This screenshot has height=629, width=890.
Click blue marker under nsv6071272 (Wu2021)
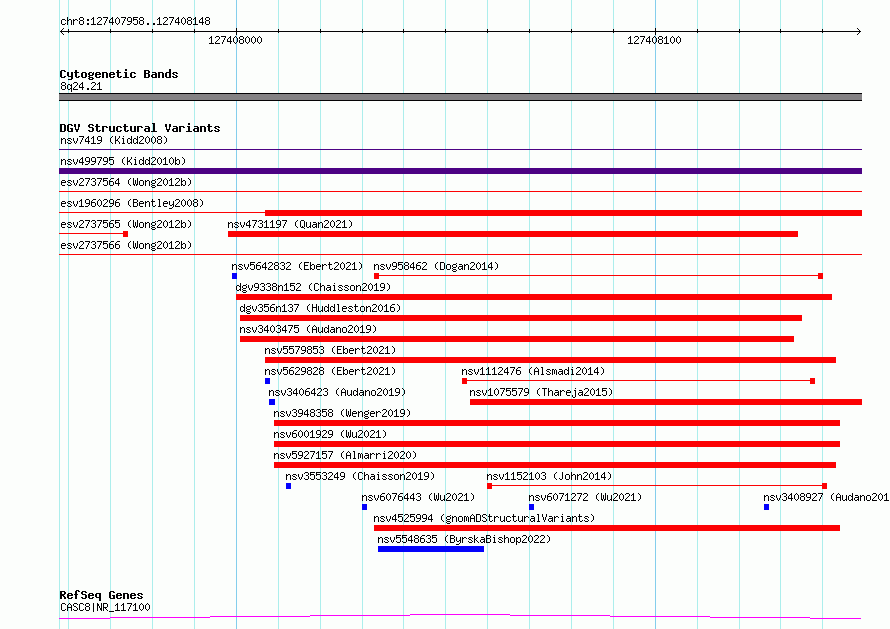pyautogui.click(x=531, y=507)
